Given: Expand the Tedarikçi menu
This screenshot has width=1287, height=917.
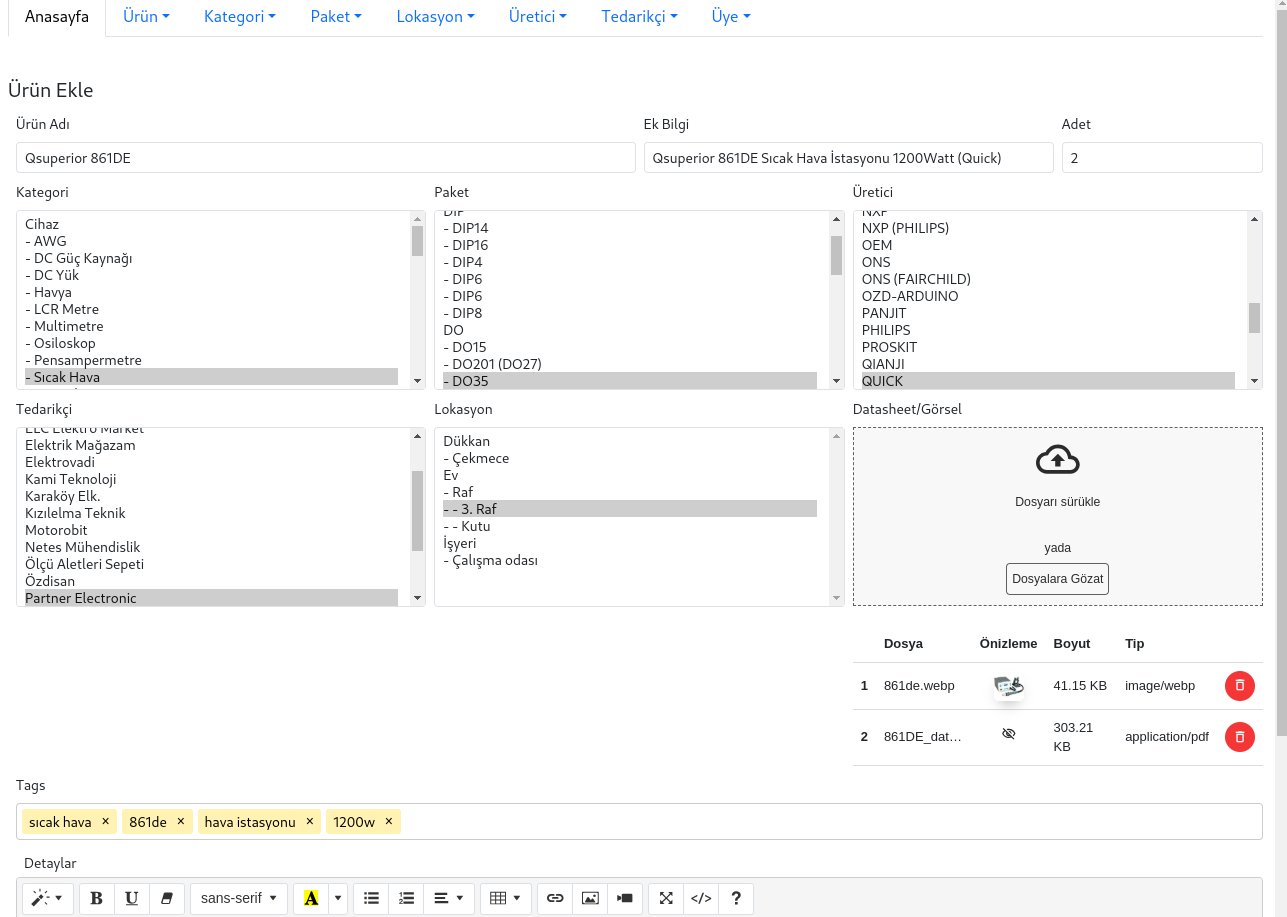Looking at the screenshot, I should pyautogui.click(x=640, y=17).
